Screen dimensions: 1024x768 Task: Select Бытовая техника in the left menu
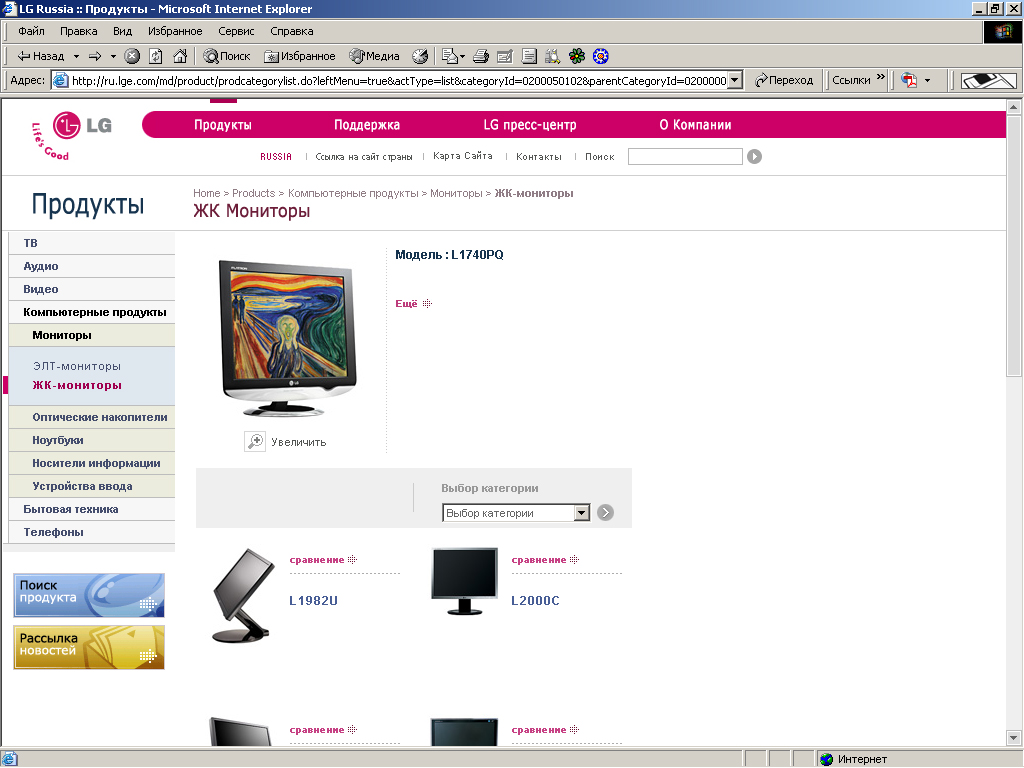click(92, 509)
